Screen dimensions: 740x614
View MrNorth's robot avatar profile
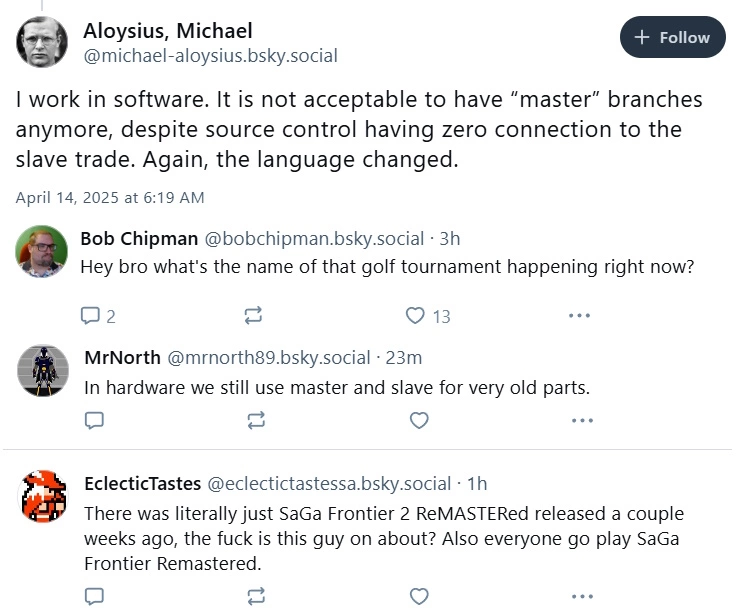(x=43, y=370)
